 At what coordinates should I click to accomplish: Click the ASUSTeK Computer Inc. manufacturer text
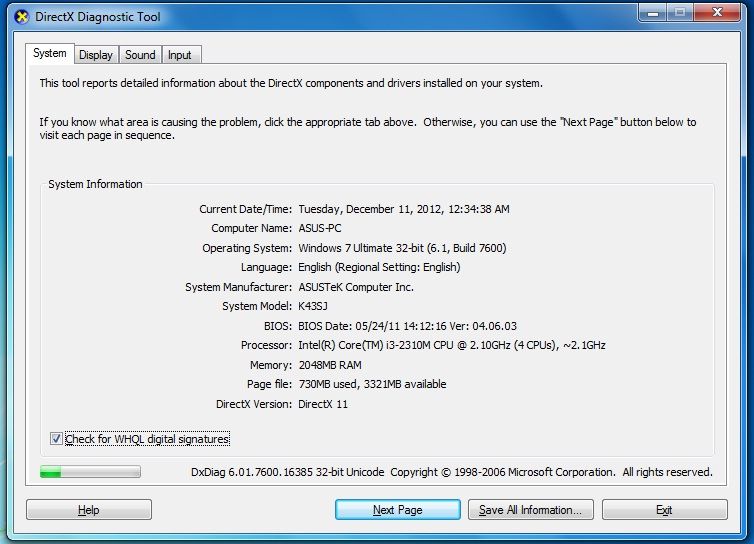pyautogui.click(x=356, y=287)
